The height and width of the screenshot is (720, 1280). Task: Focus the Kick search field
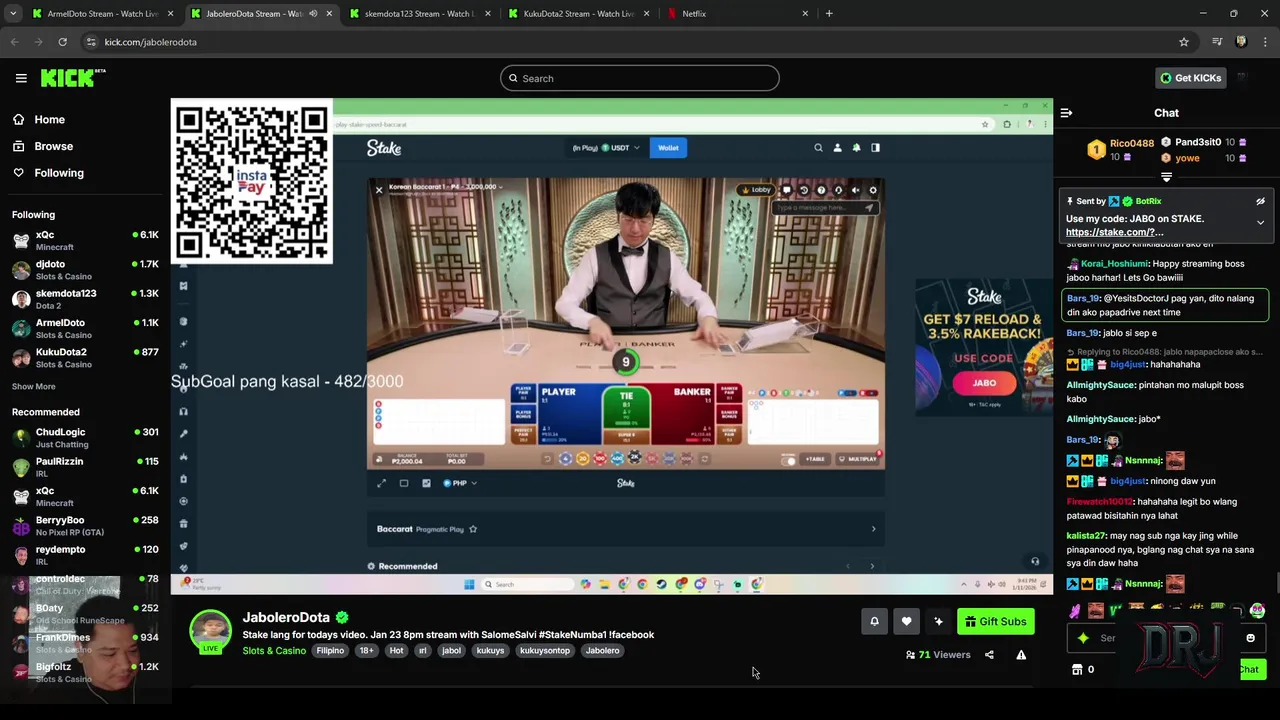click(640, 78)
